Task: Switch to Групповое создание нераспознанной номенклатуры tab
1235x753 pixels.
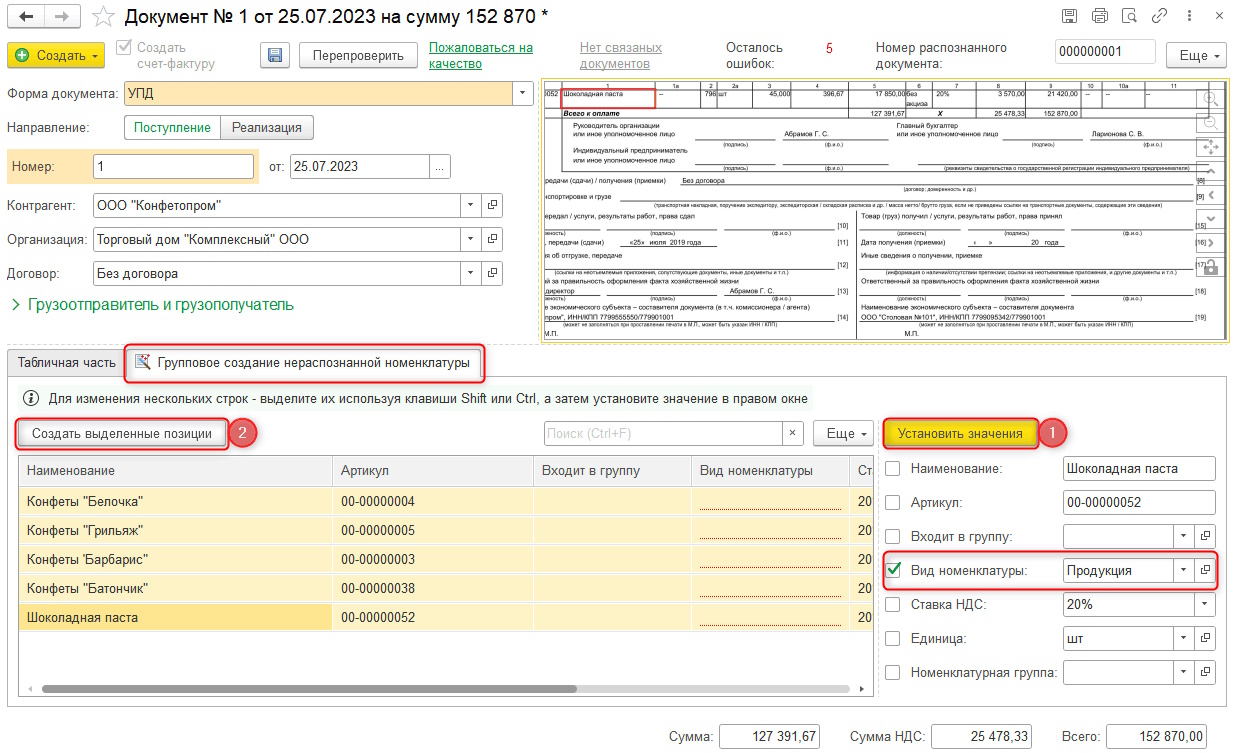Action: 304,363
